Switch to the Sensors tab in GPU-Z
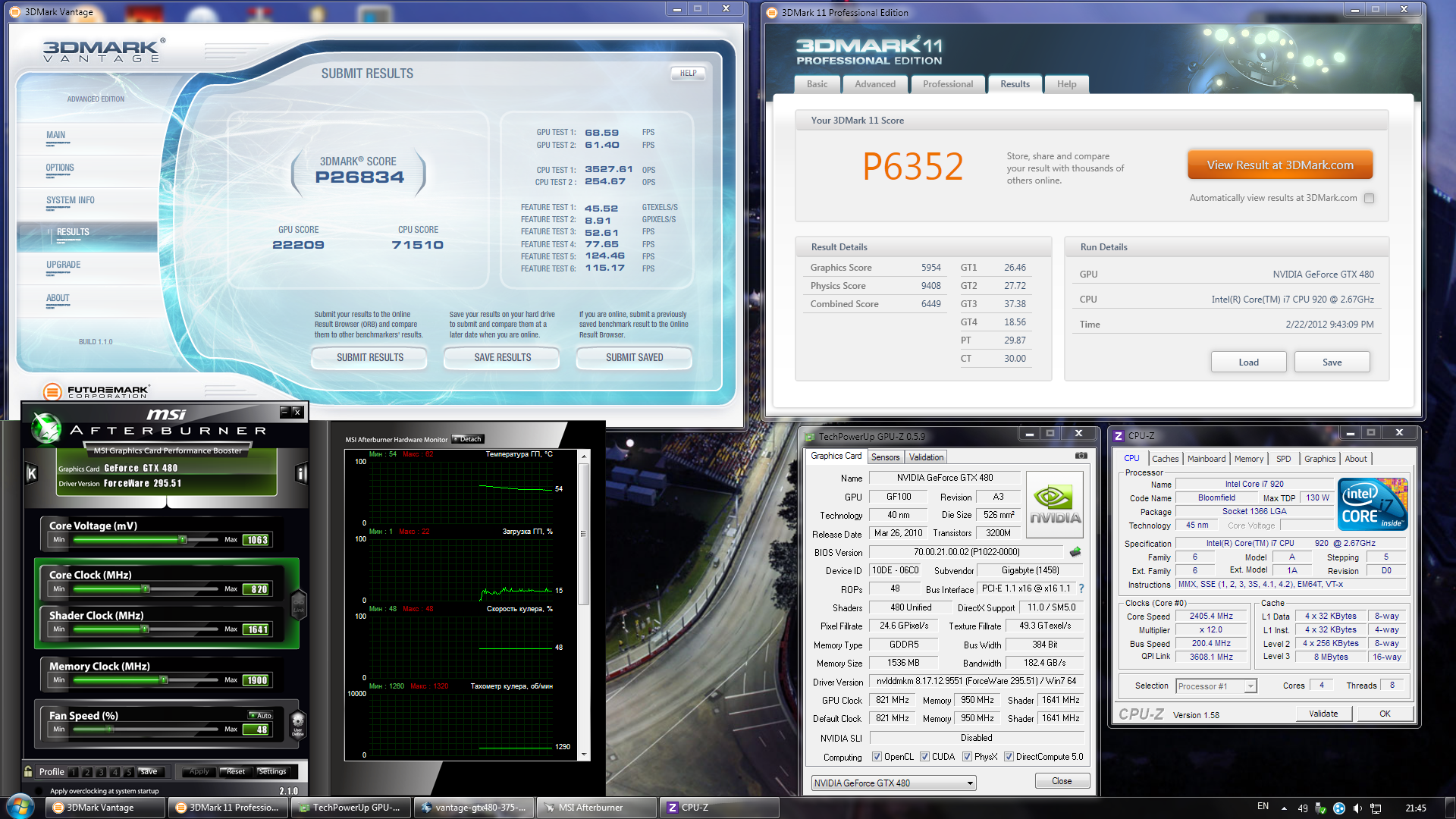Image resolution: width=1456 pixels, height=819 pixels. click(x=885, y=457)
